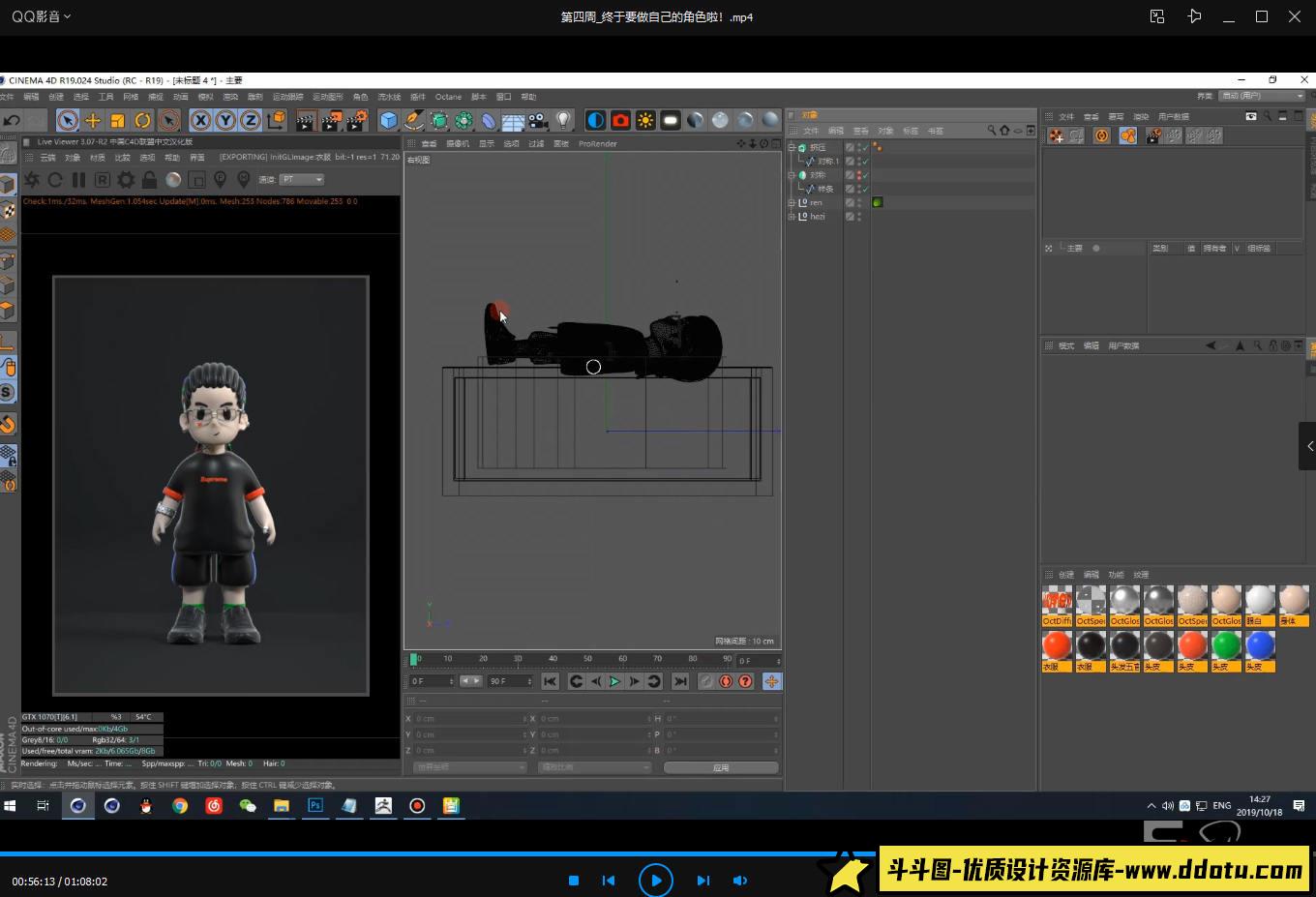Add Octane sun daylight icon
Viewport: 1316px width, 897px height.
645,120
